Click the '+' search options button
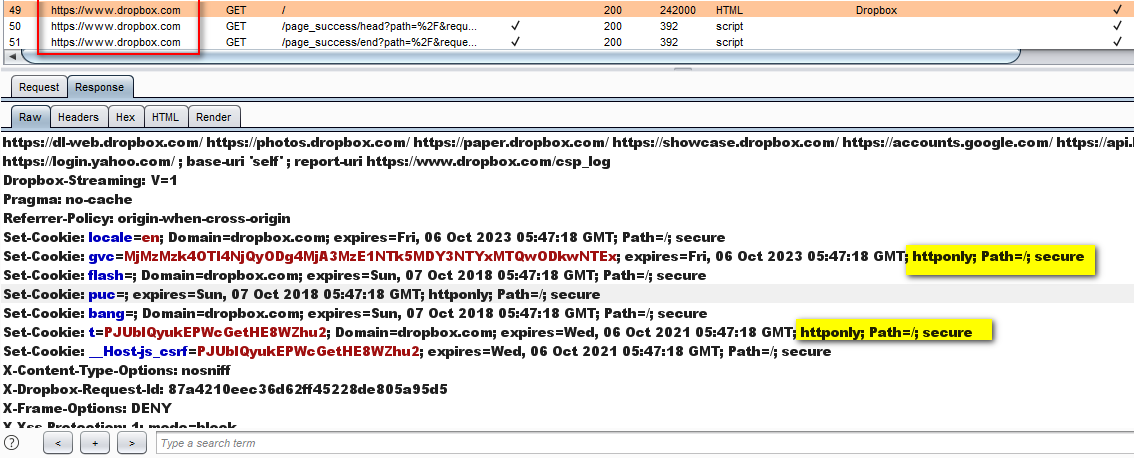 pos(95,442)
